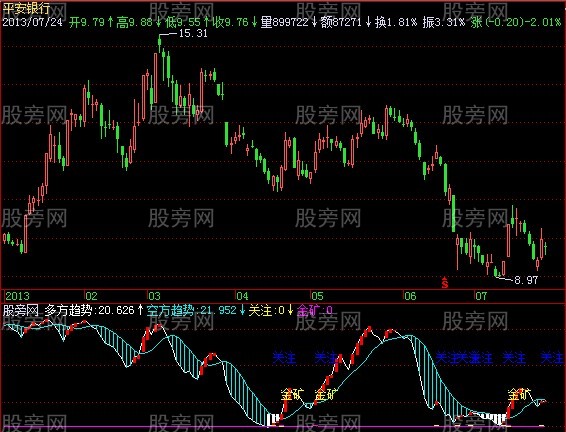The width and height of the screenshot is (566, 432).
Task: Select month 06 on the timeline
Action: pyautogui.click(x=410, y=296)
